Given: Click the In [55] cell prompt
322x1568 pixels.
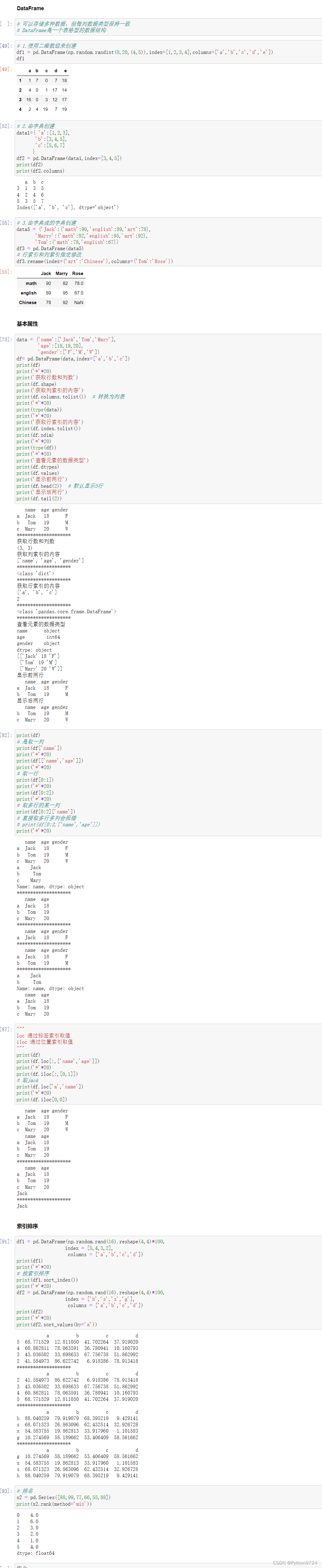Looking at the screenshot, I should [5, 223].
